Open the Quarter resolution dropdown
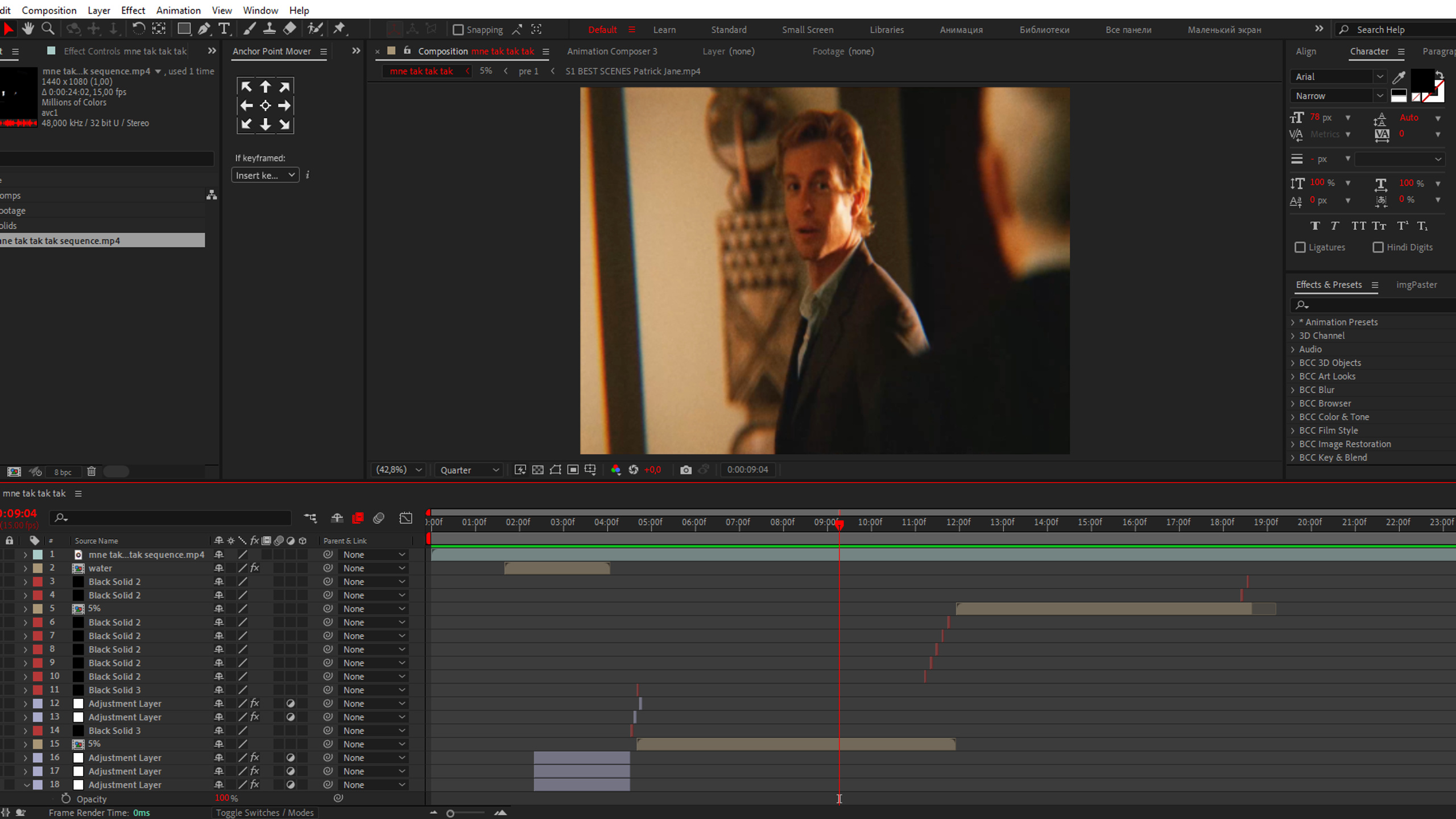The height and width of the screenshot is (819, 1456). (x=469, y=470)
